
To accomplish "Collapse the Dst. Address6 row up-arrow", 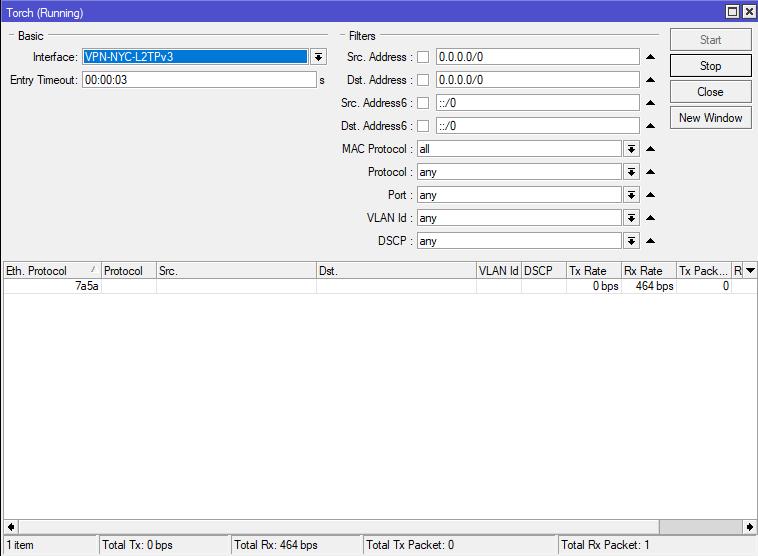I will tap(651, 126).
